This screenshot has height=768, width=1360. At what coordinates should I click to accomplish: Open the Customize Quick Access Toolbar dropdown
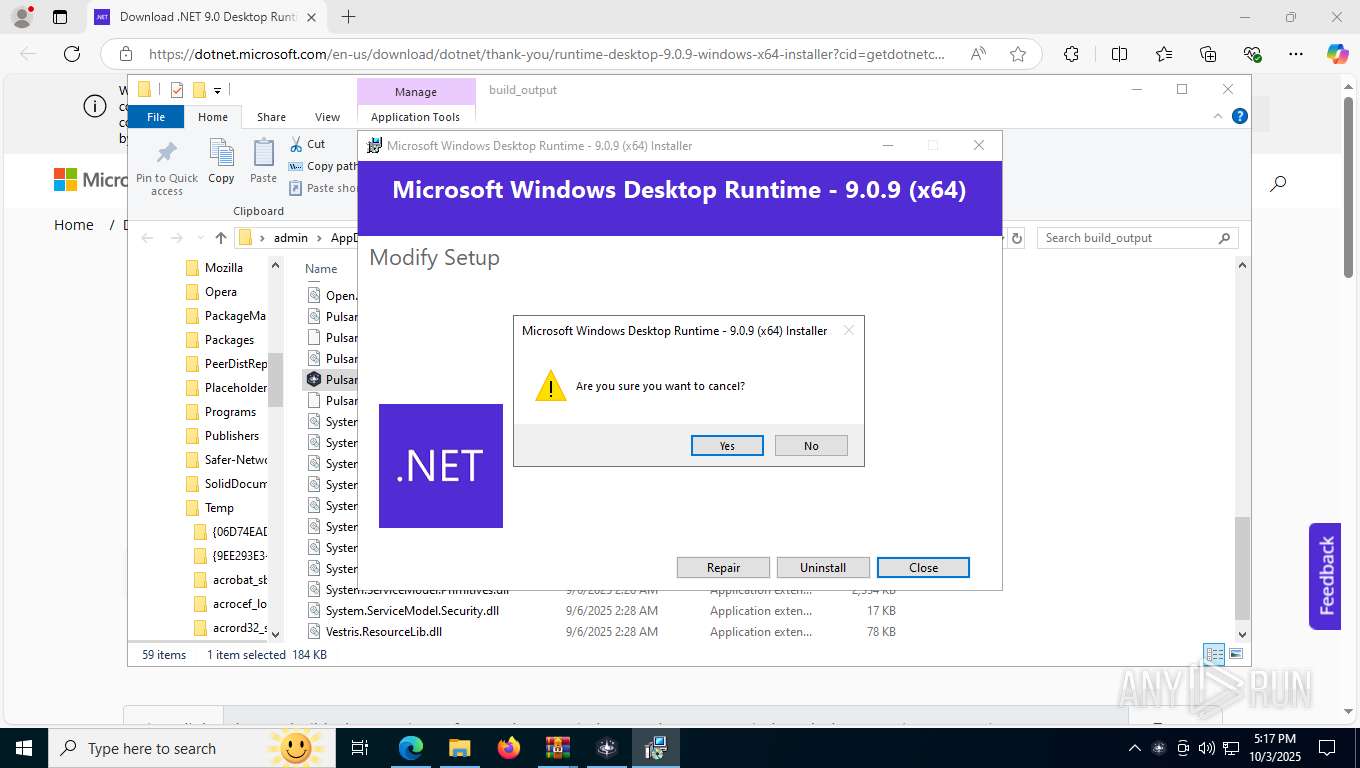pos(217,91)
